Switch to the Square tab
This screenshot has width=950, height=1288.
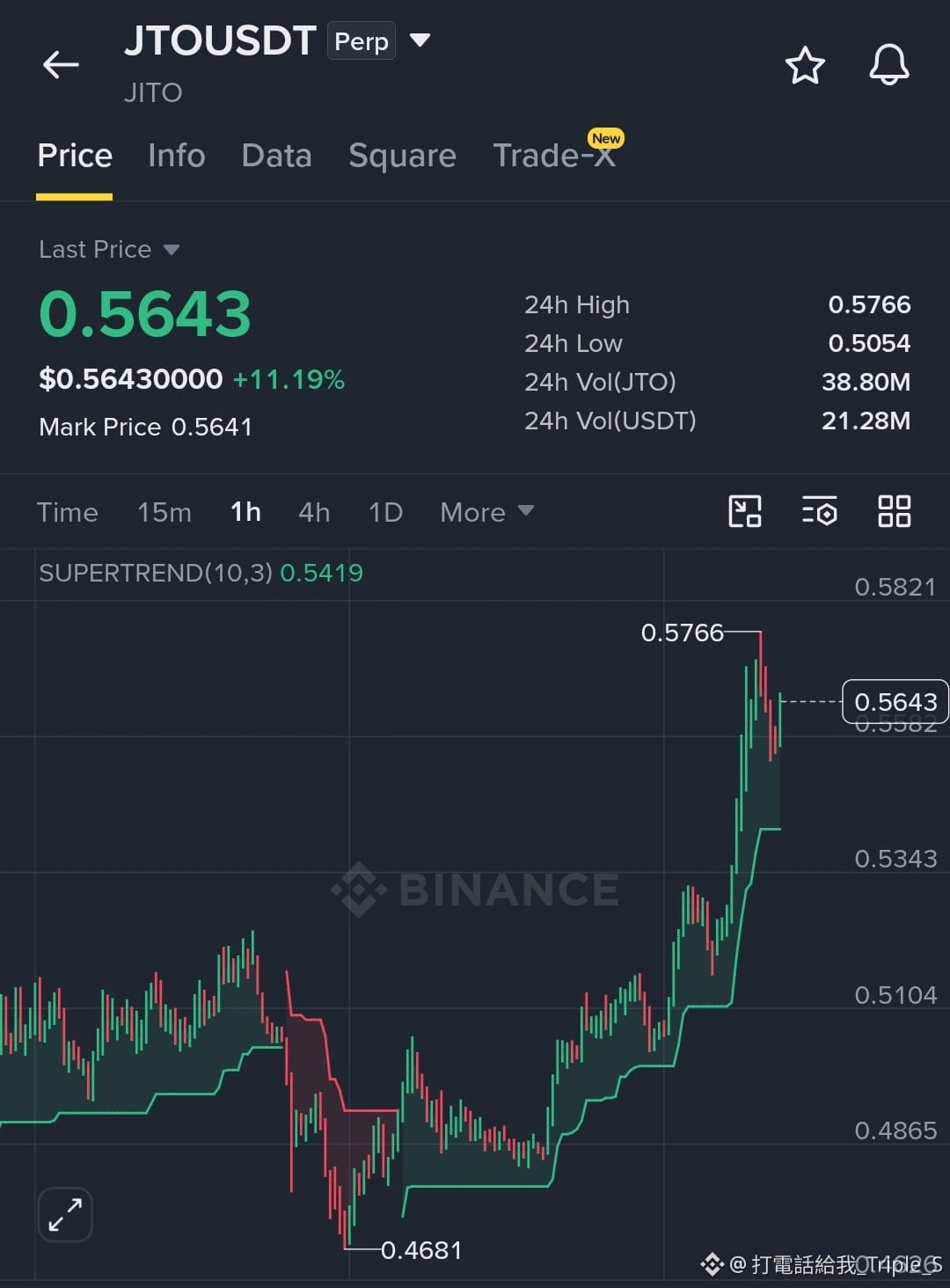[402, 156]
